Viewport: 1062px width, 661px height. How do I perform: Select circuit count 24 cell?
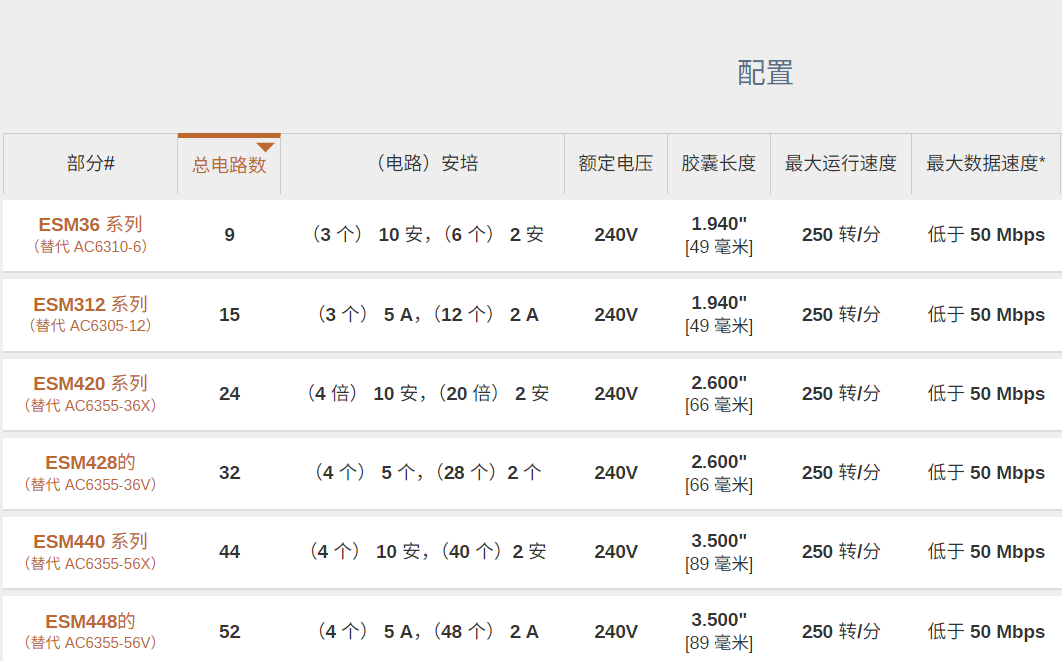tap(230, 394)
